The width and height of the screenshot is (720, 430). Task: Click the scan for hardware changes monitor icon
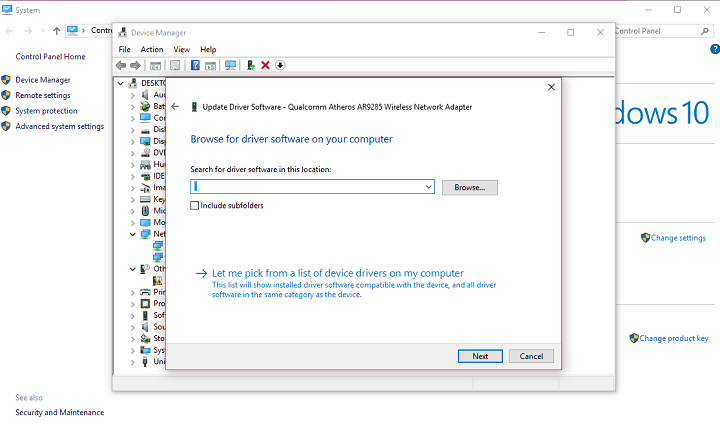tap(231, 65)
